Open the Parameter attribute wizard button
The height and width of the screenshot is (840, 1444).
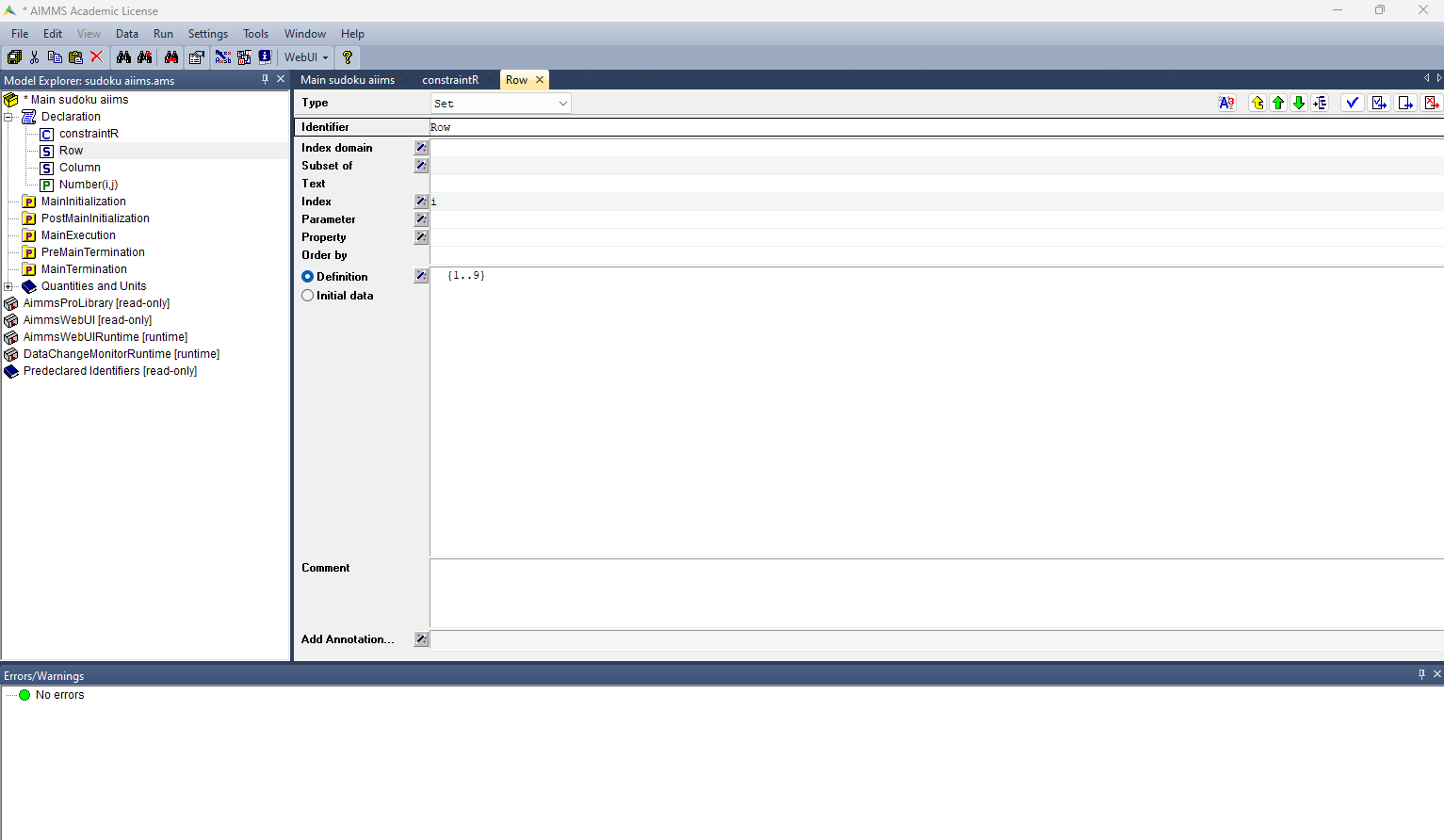click(x=421, y=219)
